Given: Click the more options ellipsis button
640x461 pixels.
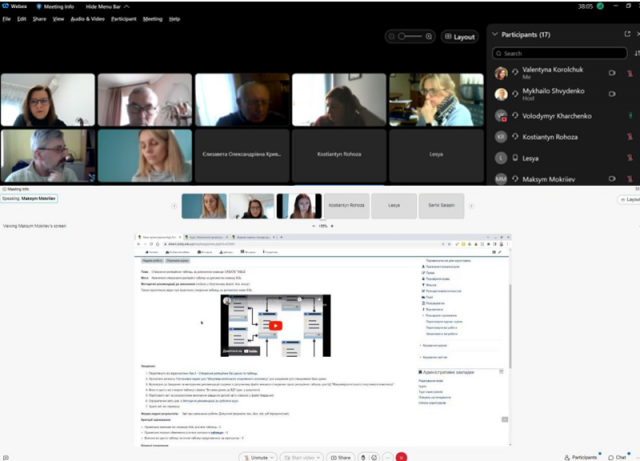Looking at the screenshot, I should (x=388, y=457).
